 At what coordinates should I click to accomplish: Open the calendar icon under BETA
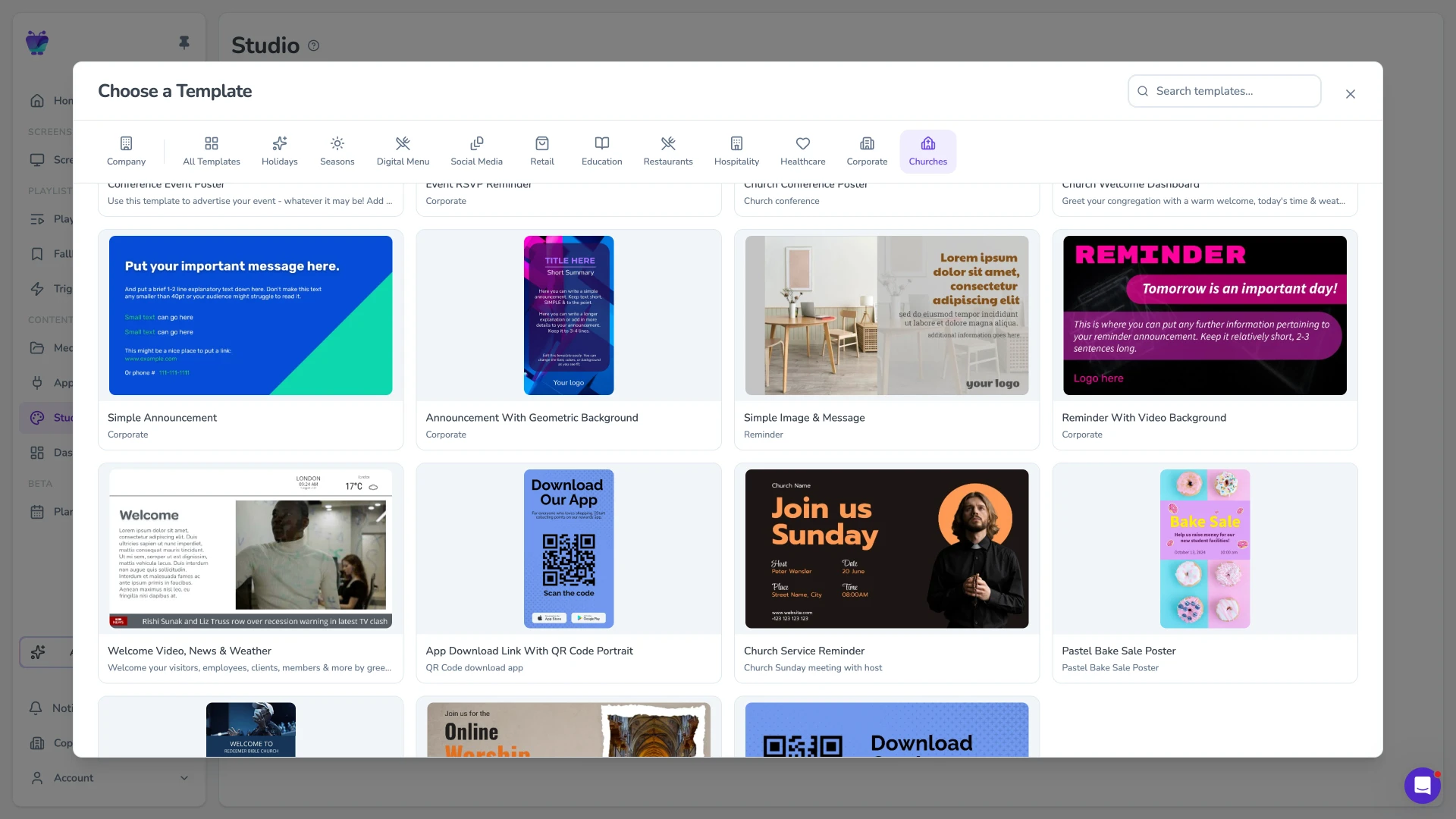[37, 512]
